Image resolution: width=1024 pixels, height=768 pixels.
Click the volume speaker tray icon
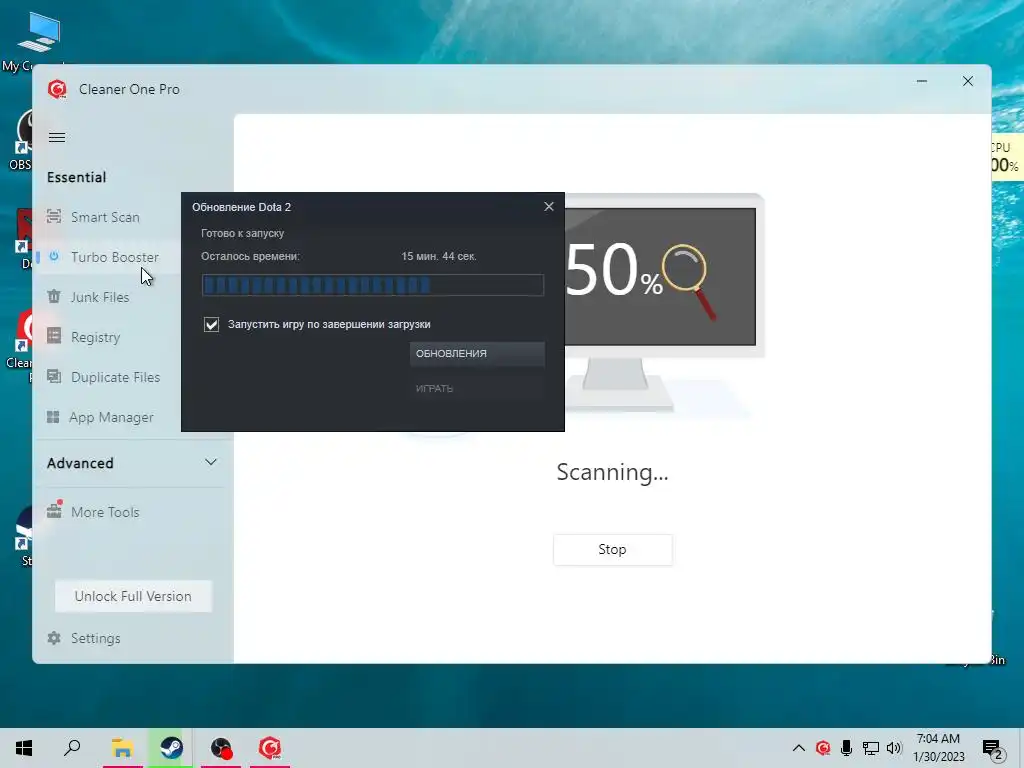pos(894,748)
